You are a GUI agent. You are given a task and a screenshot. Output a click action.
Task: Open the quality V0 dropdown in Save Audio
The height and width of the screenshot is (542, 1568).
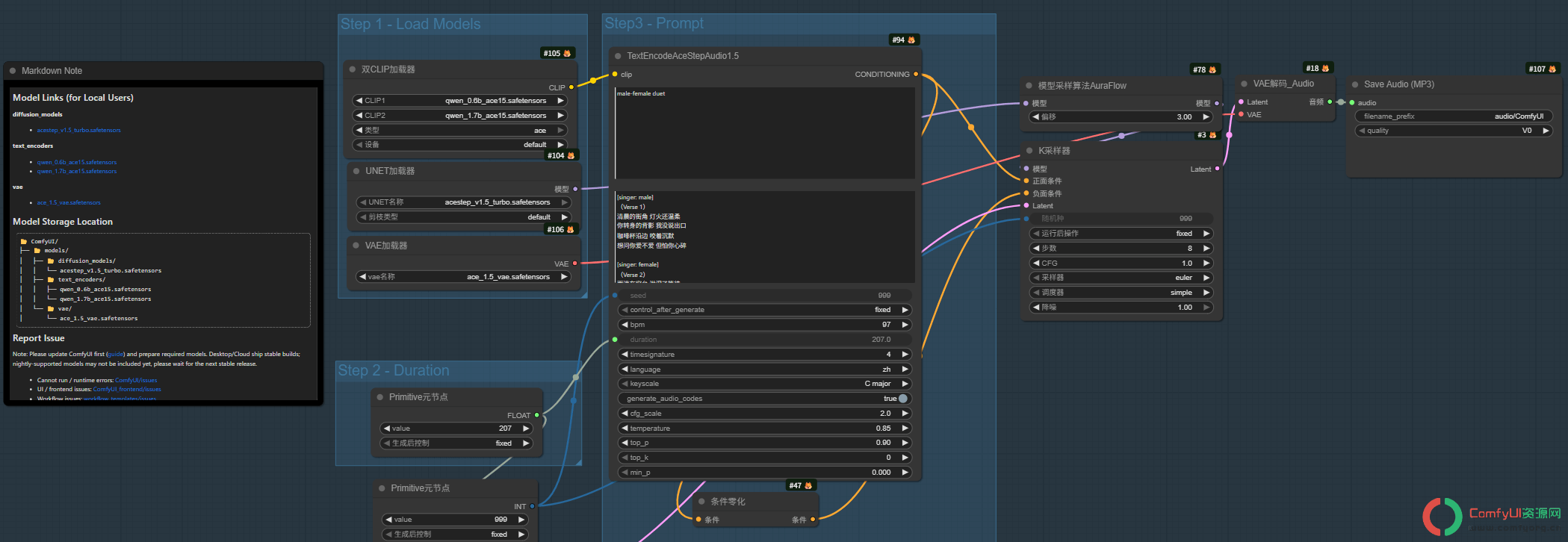click(x=1454, y=131)
